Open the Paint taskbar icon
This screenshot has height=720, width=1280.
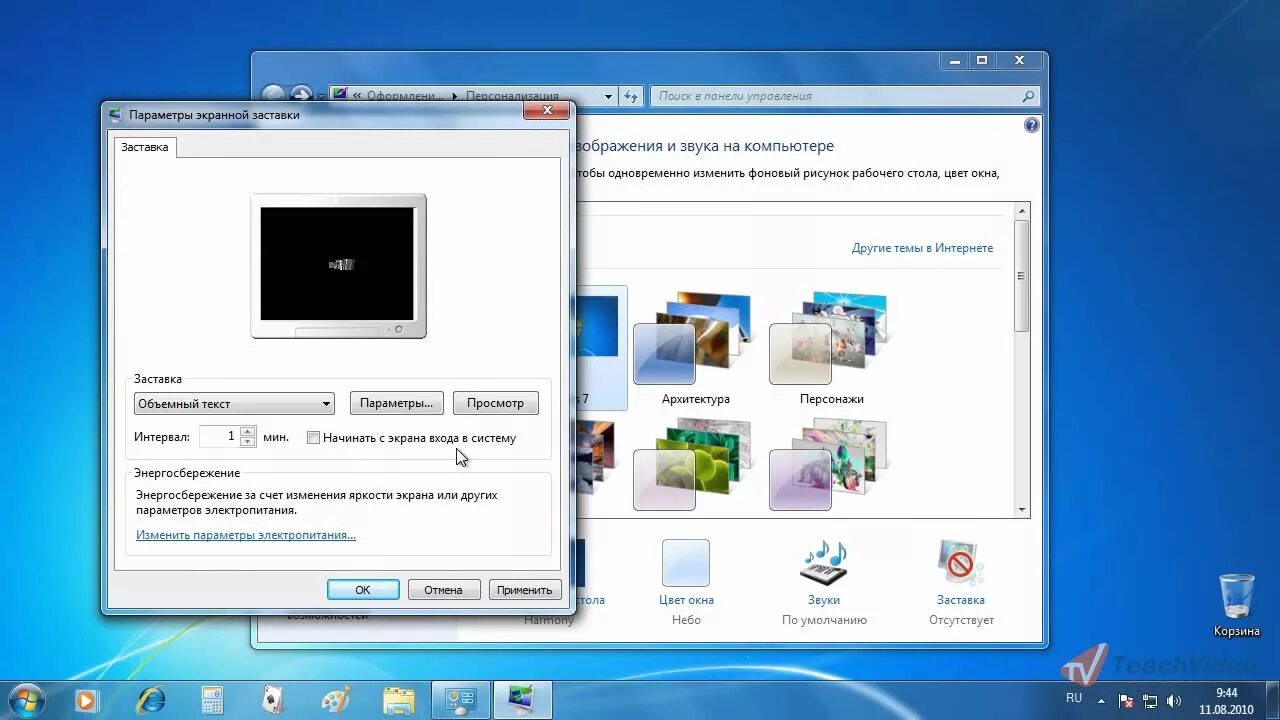[x=336, y=699]
